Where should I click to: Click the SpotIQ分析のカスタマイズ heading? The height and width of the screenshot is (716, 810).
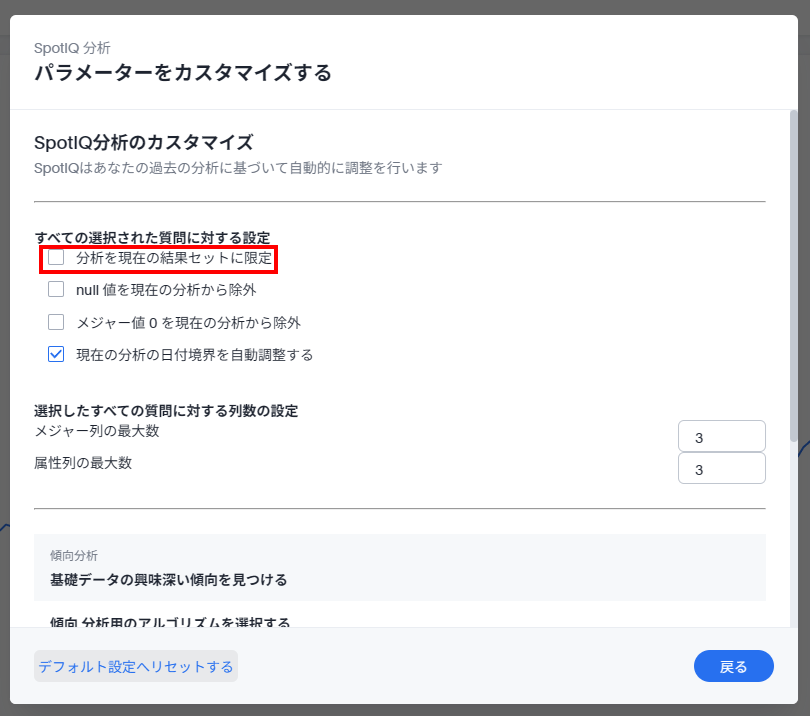tap(144, 141)
